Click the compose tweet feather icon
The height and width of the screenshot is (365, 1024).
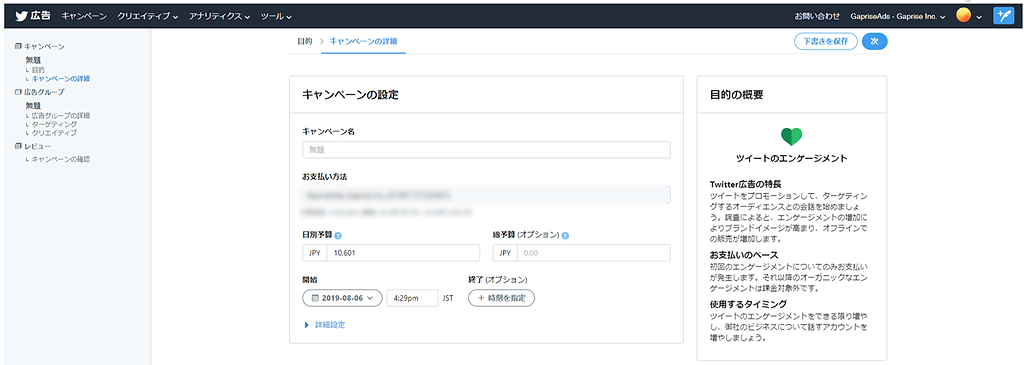[1003, 16]
